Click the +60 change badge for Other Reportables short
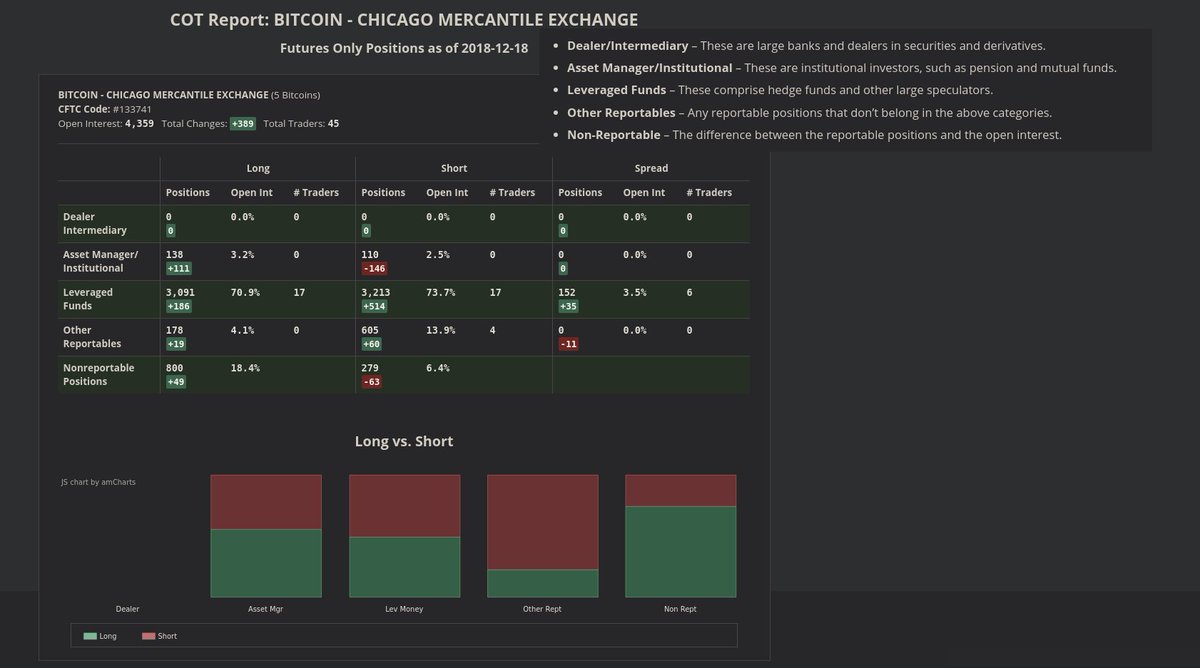 pos(372,344)
